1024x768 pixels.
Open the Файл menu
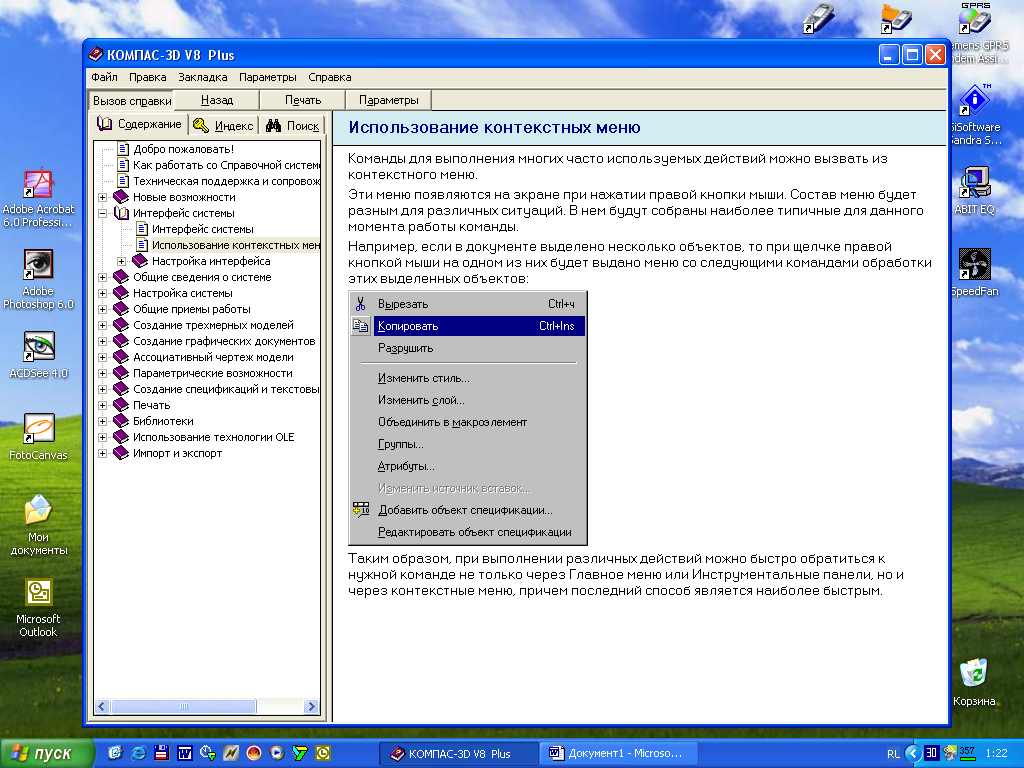pos(104,77)
